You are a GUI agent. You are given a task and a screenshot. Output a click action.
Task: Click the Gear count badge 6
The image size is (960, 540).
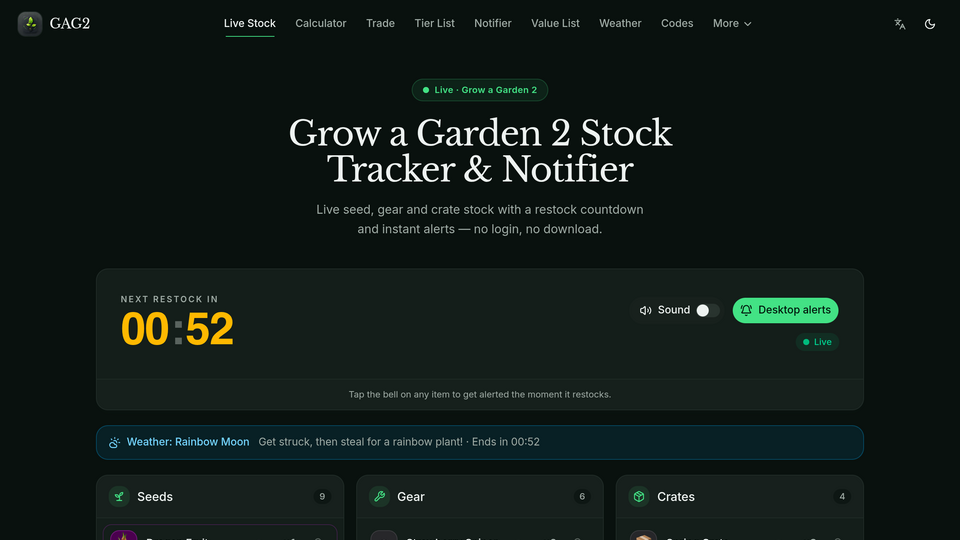coord(582,497)
